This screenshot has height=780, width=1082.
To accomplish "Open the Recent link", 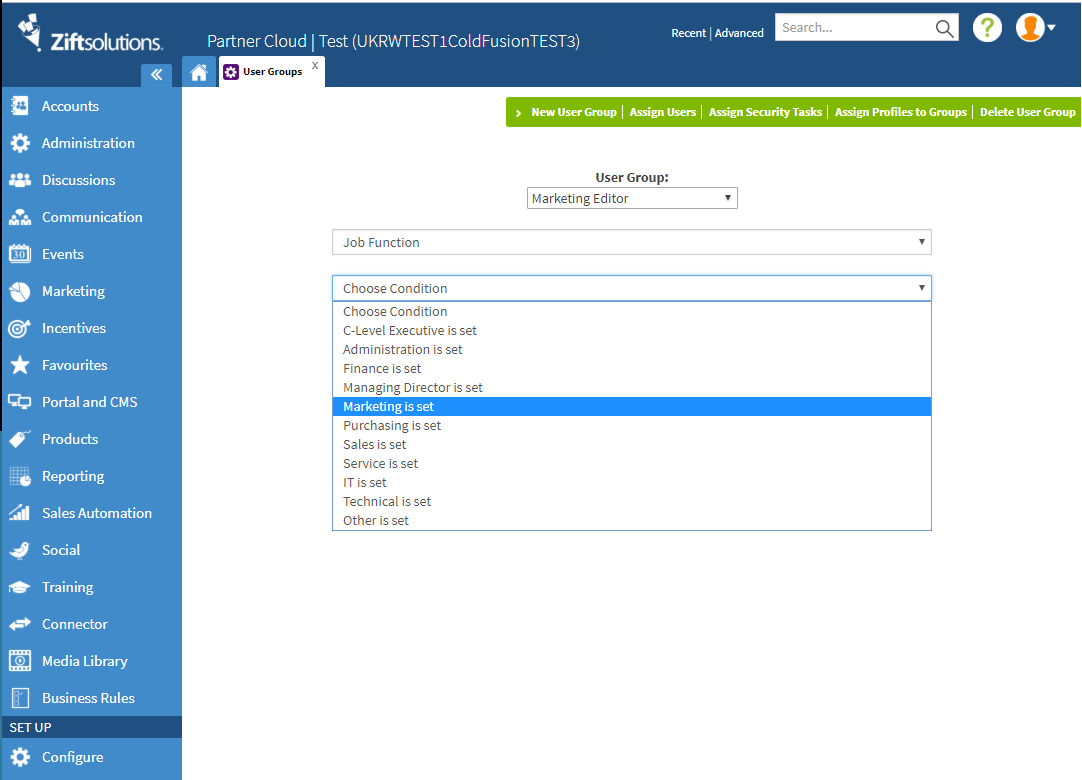I will pos(688,33).
